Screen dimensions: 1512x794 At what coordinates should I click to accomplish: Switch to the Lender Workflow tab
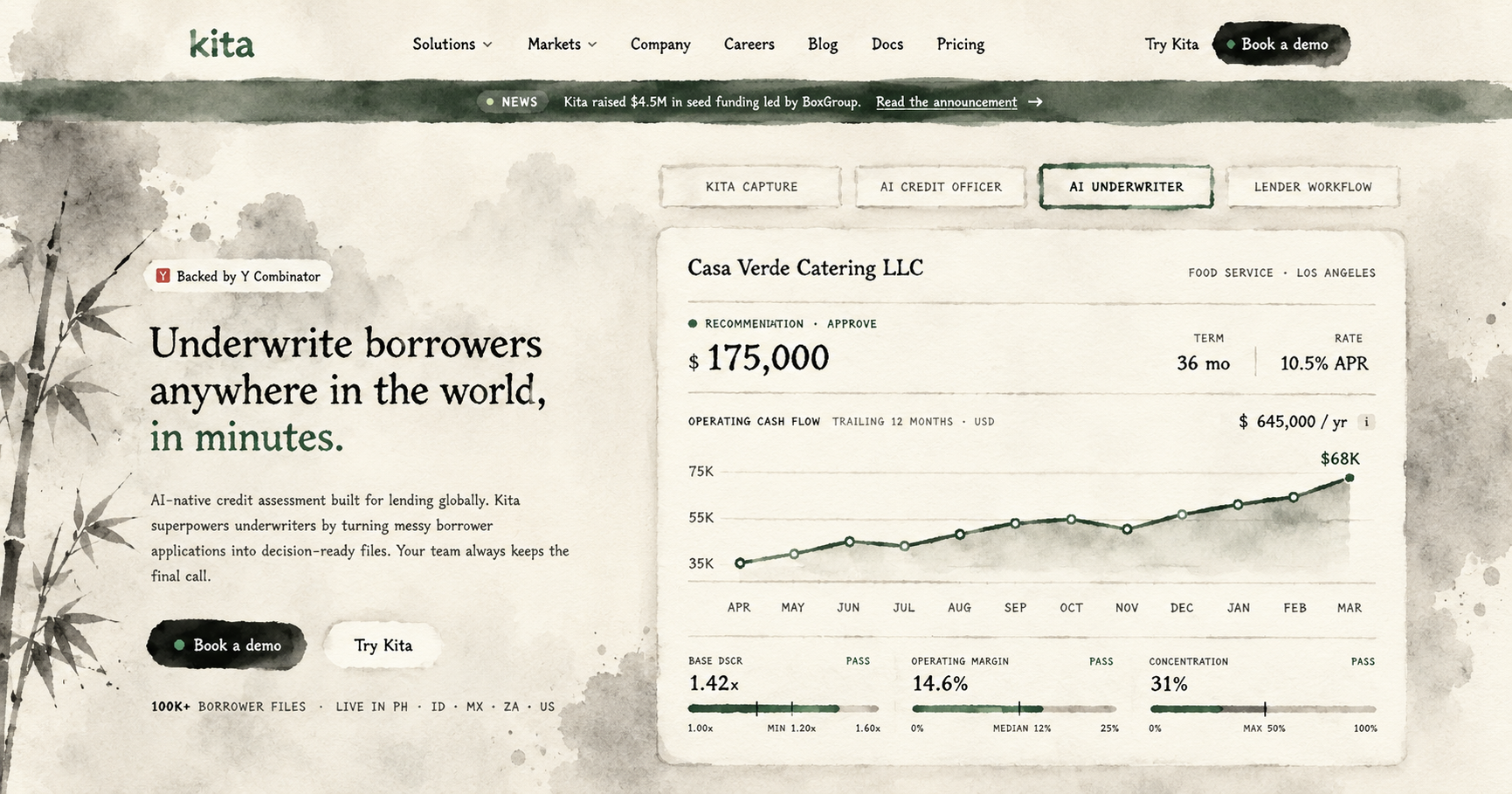(1313, 187)
